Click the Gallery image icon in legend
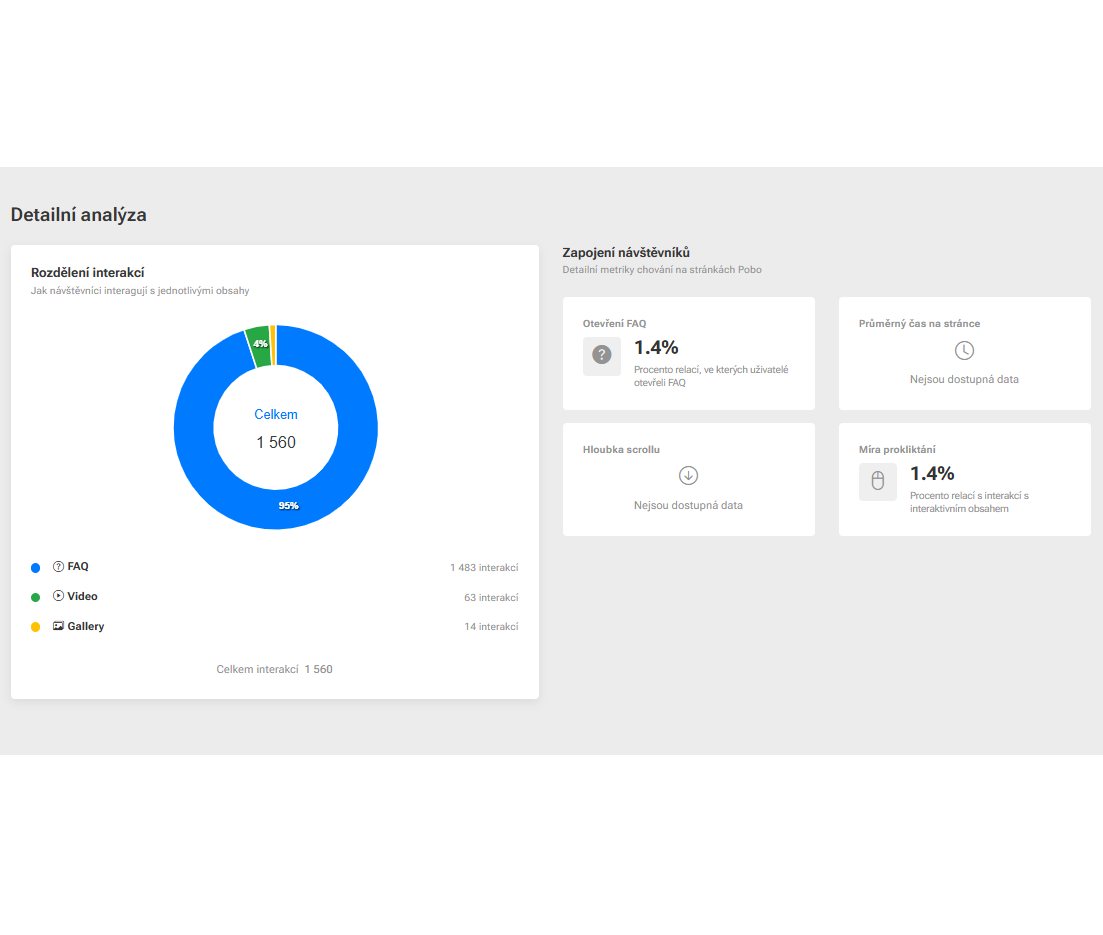This screenshot has width=1103, height=935. click(58, 626)
